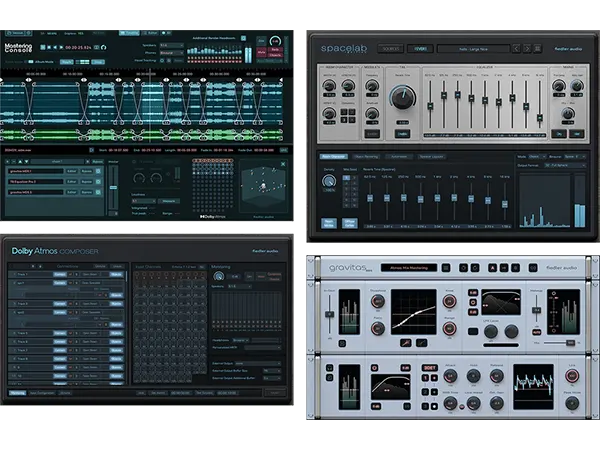Click the Room Modes button in Spacelab
The image size is (600, 450).
pyautogui.click(x=329, y=223)
